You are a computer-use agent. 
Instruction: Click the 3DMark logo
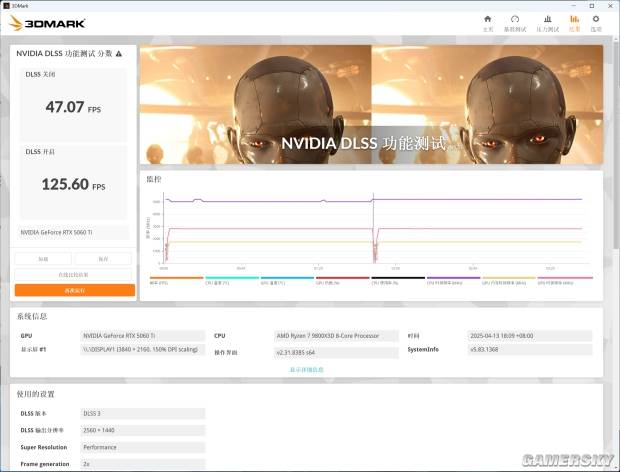pos(47,23)
